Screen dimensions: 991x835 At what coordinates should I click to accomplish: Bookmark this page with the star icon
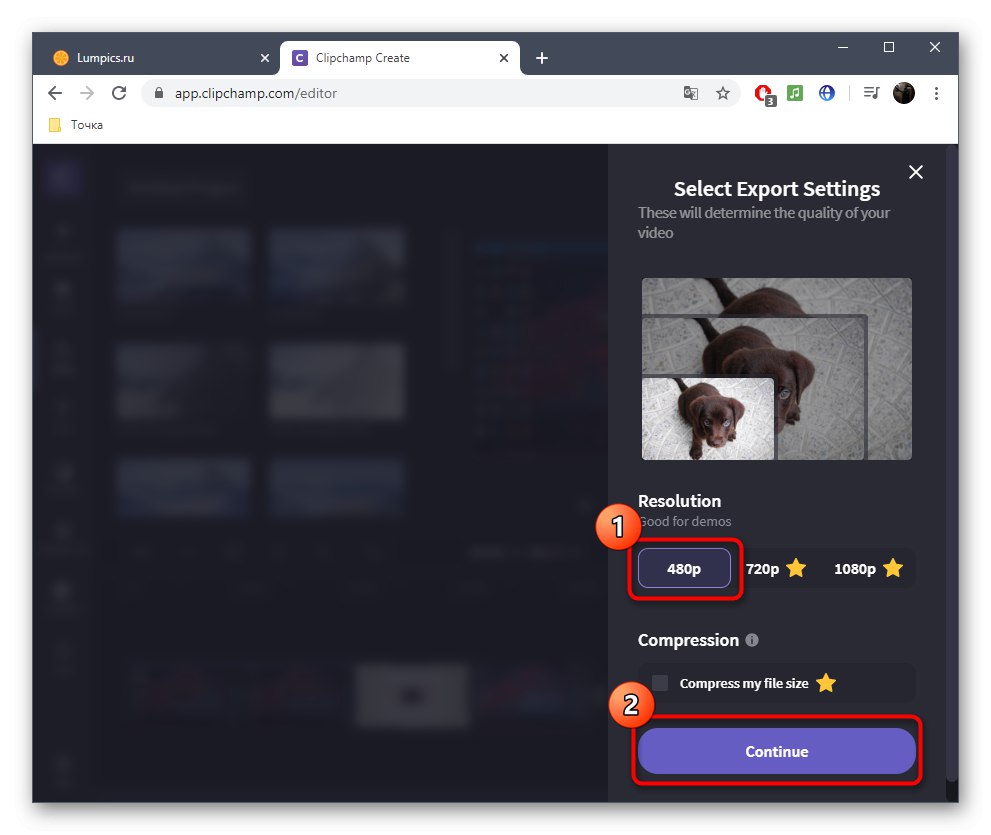pyautogui.click(x=723, y=92)
